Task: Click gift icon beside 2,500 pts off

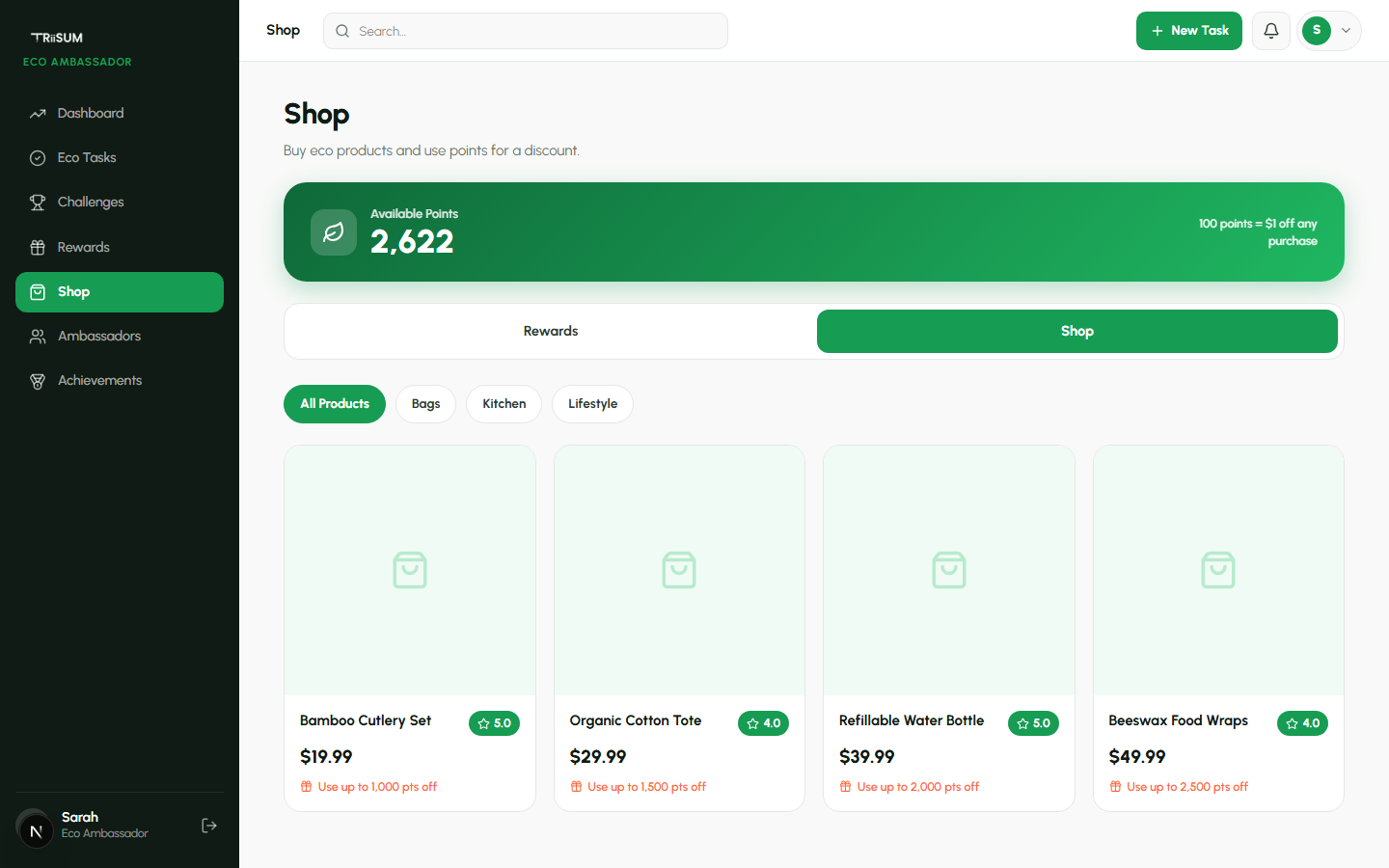Action: [x=1115, y=787]
